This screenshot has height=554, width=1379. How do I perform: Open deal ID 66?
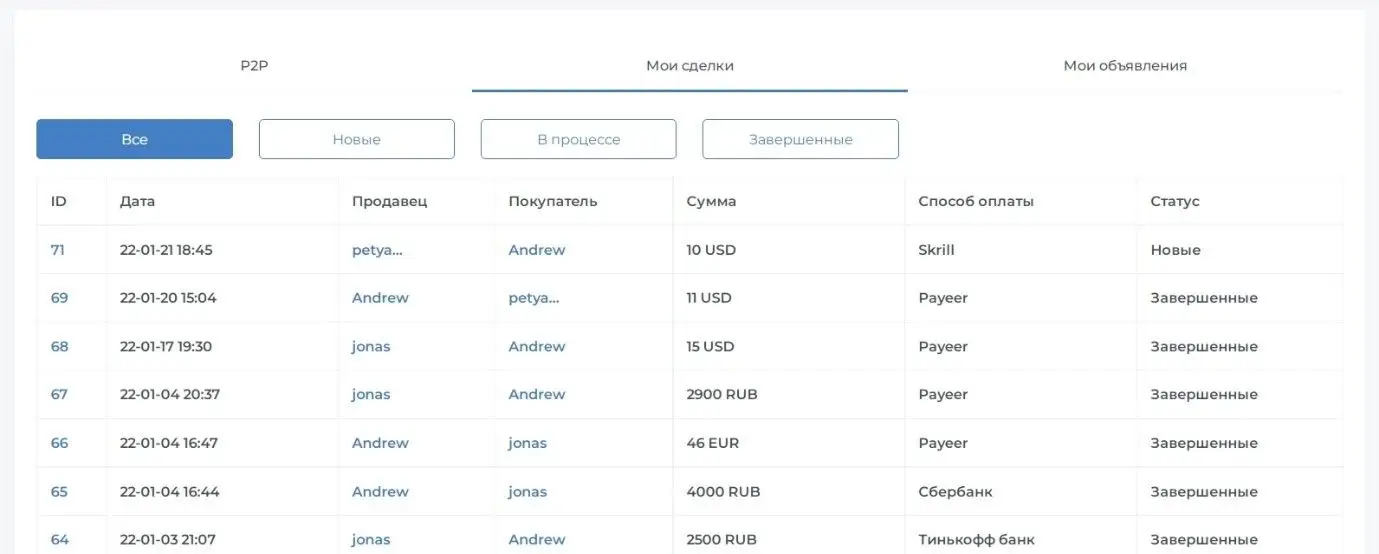[59, 443]
